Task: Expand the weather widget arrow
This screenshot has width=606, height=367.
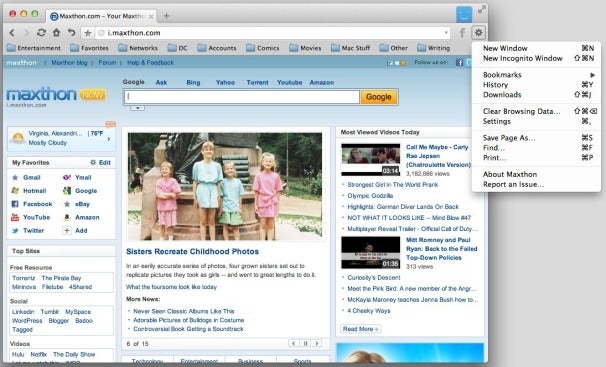Action: pos(109,139)
